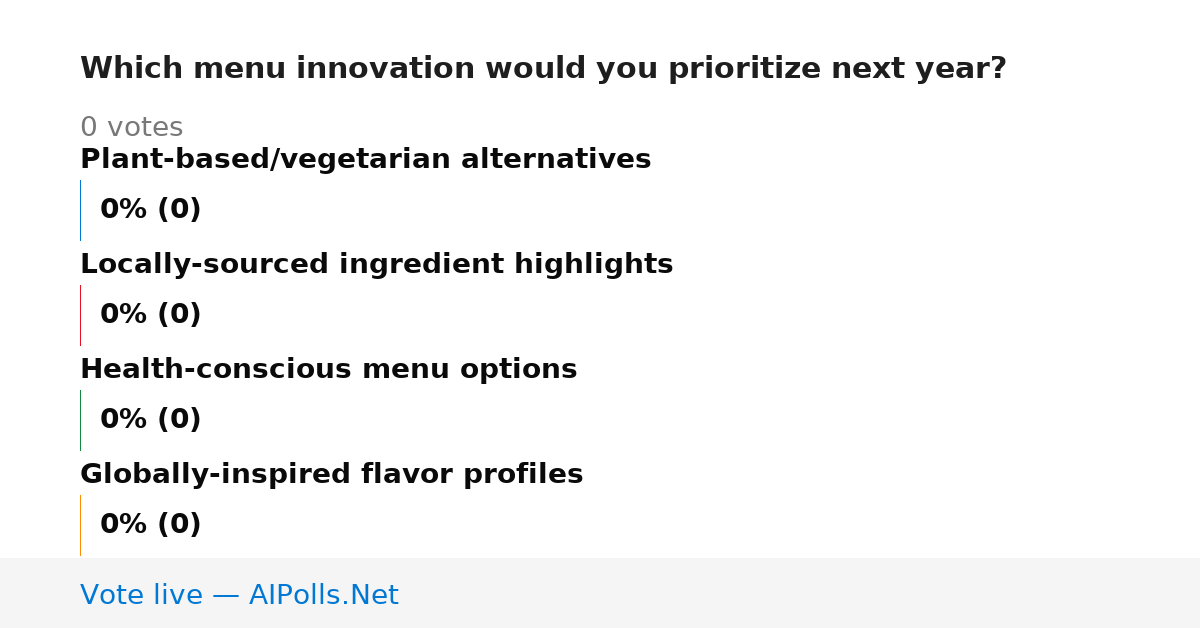Select Globally-inspired flavor profiles option
This screenshot has height=628, width=1200.
point(331,474)
